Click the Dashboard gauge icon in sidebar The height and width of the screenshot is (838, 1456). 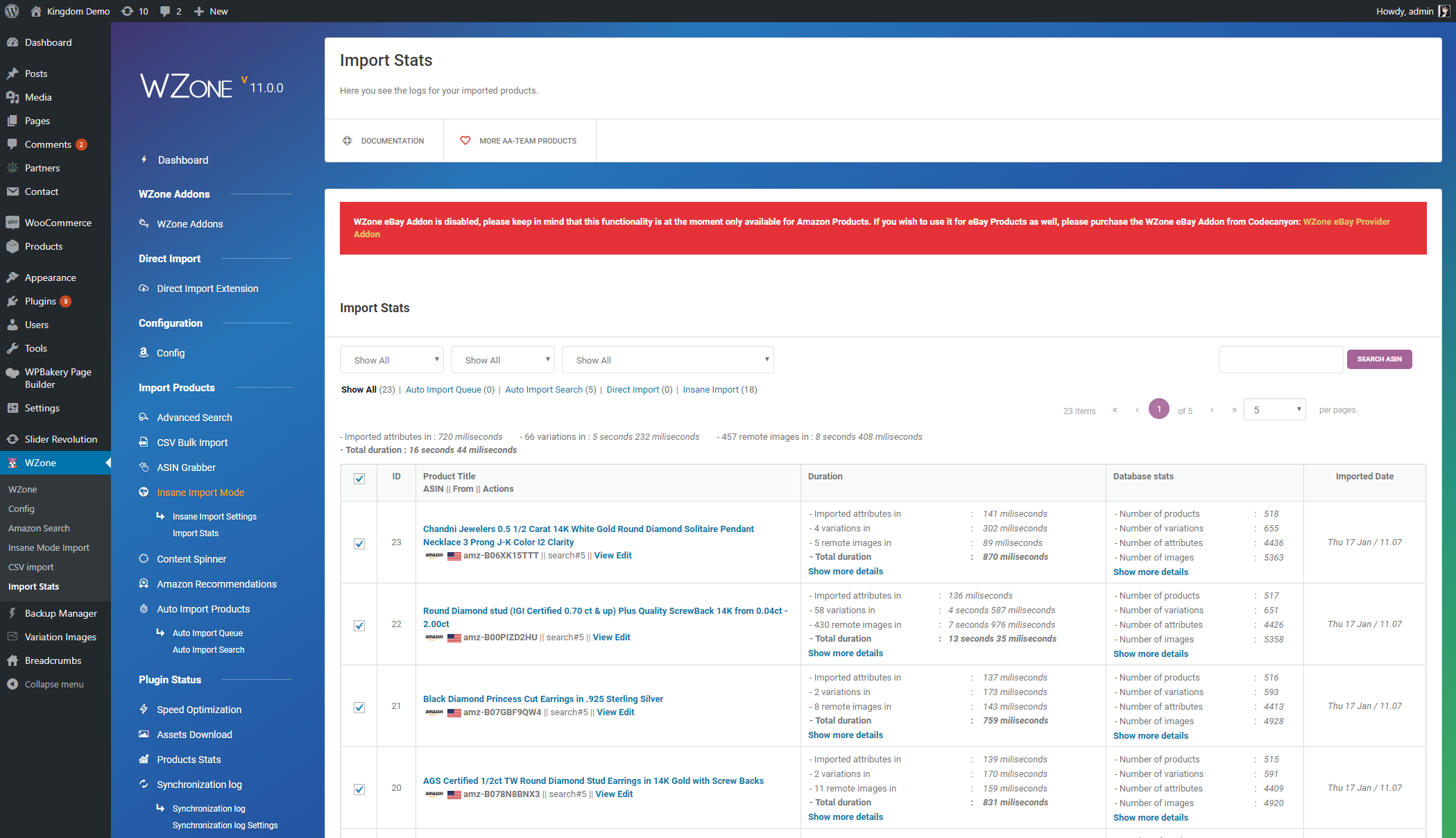tap(12, 42)
